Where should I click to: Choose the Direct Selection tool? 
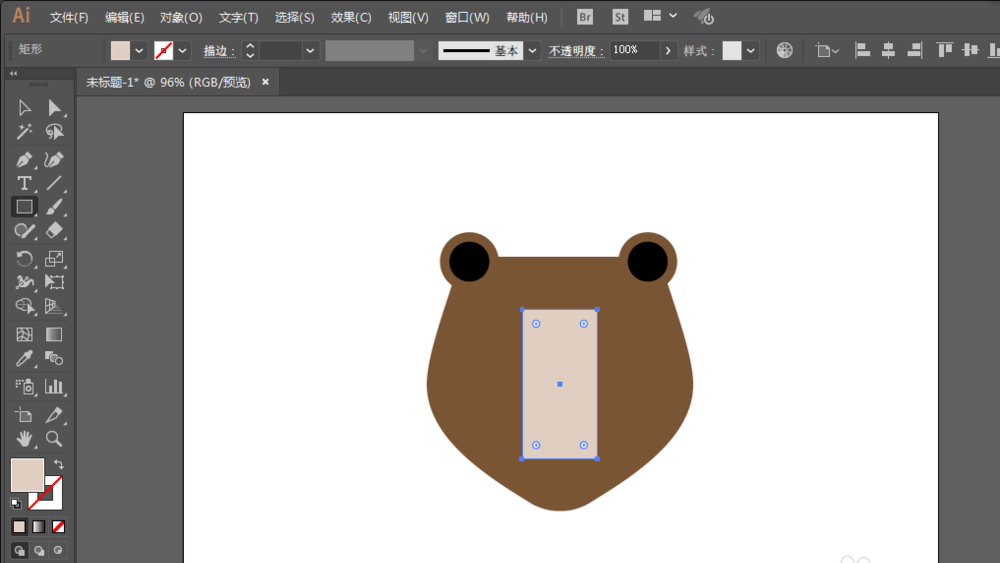point(54,107)
